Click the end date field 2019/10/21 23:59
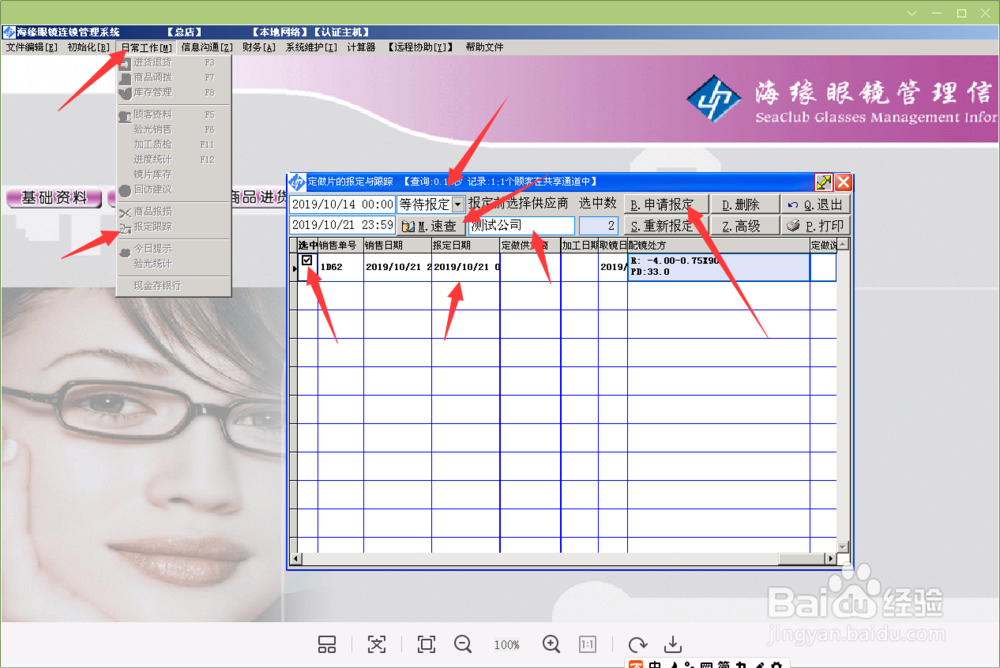Image resolution: width=1000 pixels, height=668 pixels. pos(342,225)
